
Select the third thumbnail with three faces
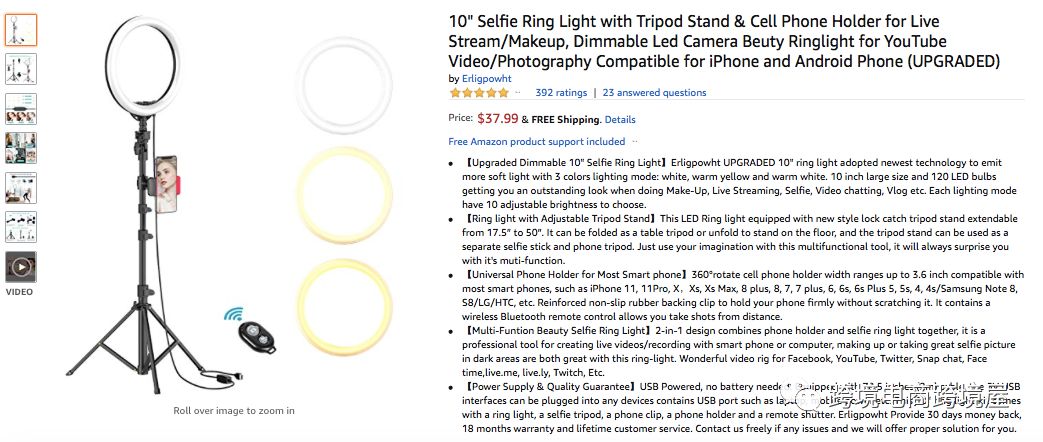21,109
